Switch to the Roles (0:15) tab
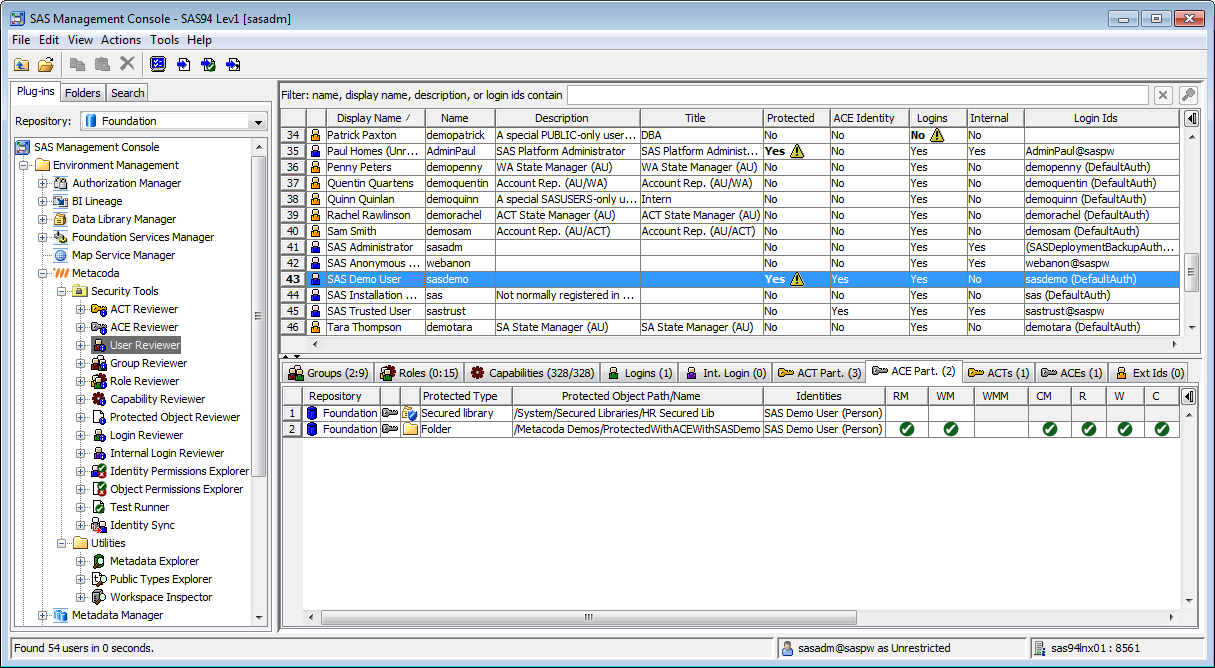Image resolution: width=1215 pixels, height=668 pixels. pos(419,373)
